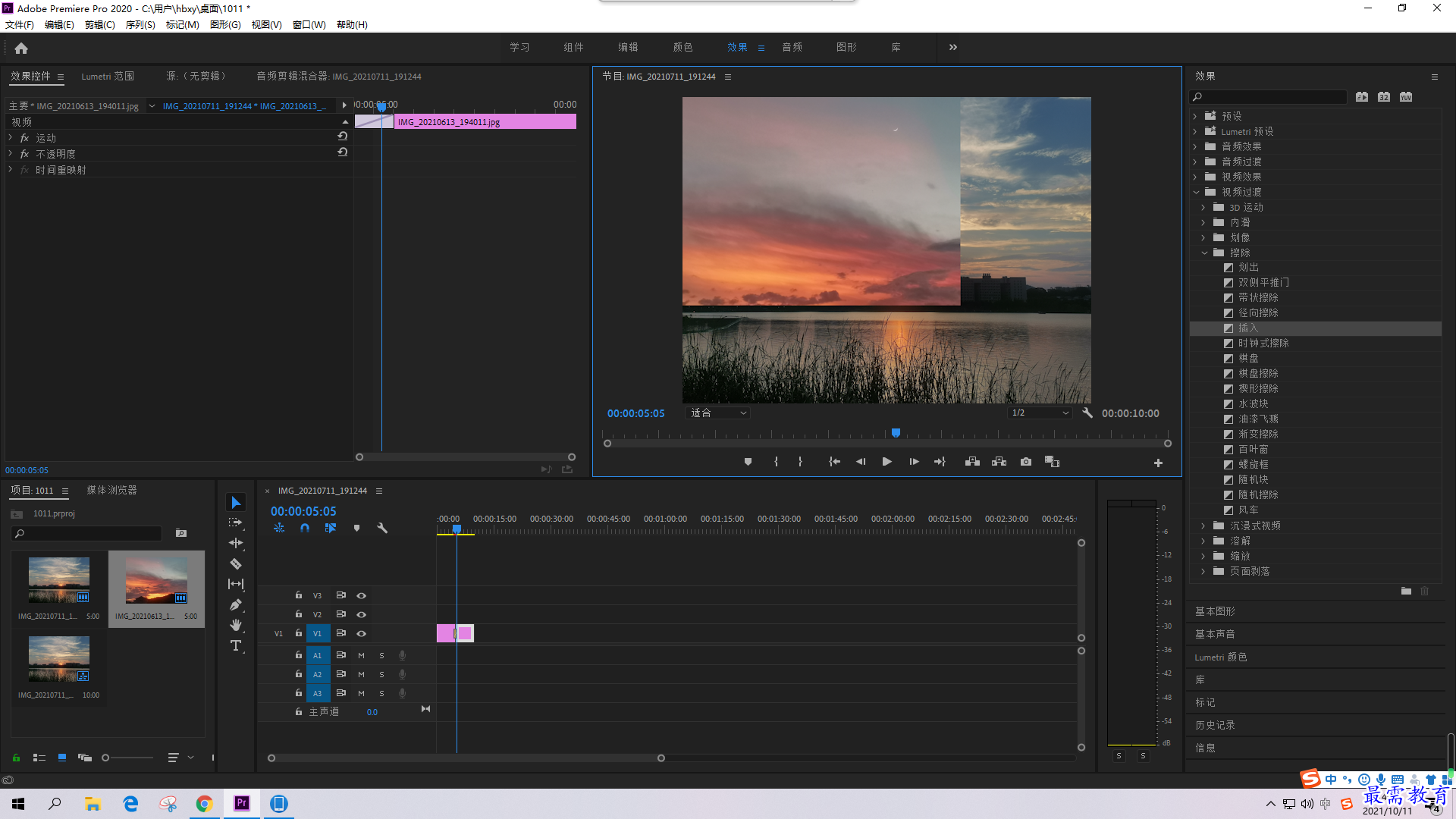Select the Pen tool
This screenshot has width=1456, height=819.
[236, 604]
